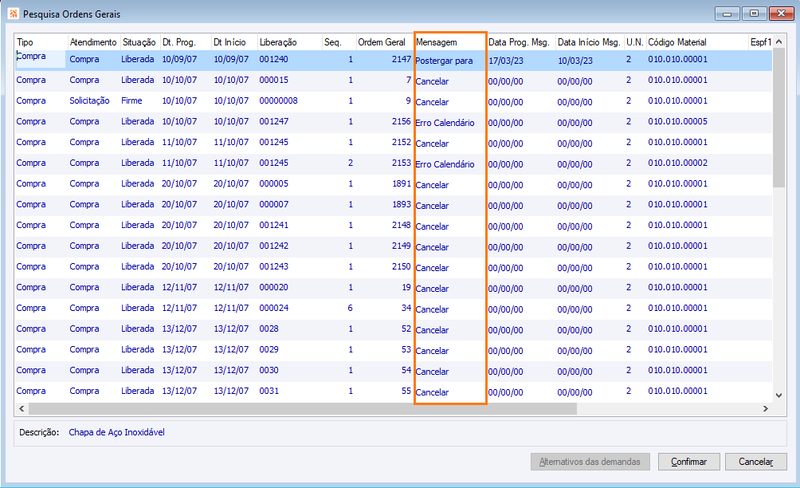The image size is (800, 488).
Task: Maximize the Pesquisa Ordens Gerais window
Action: 754,13
